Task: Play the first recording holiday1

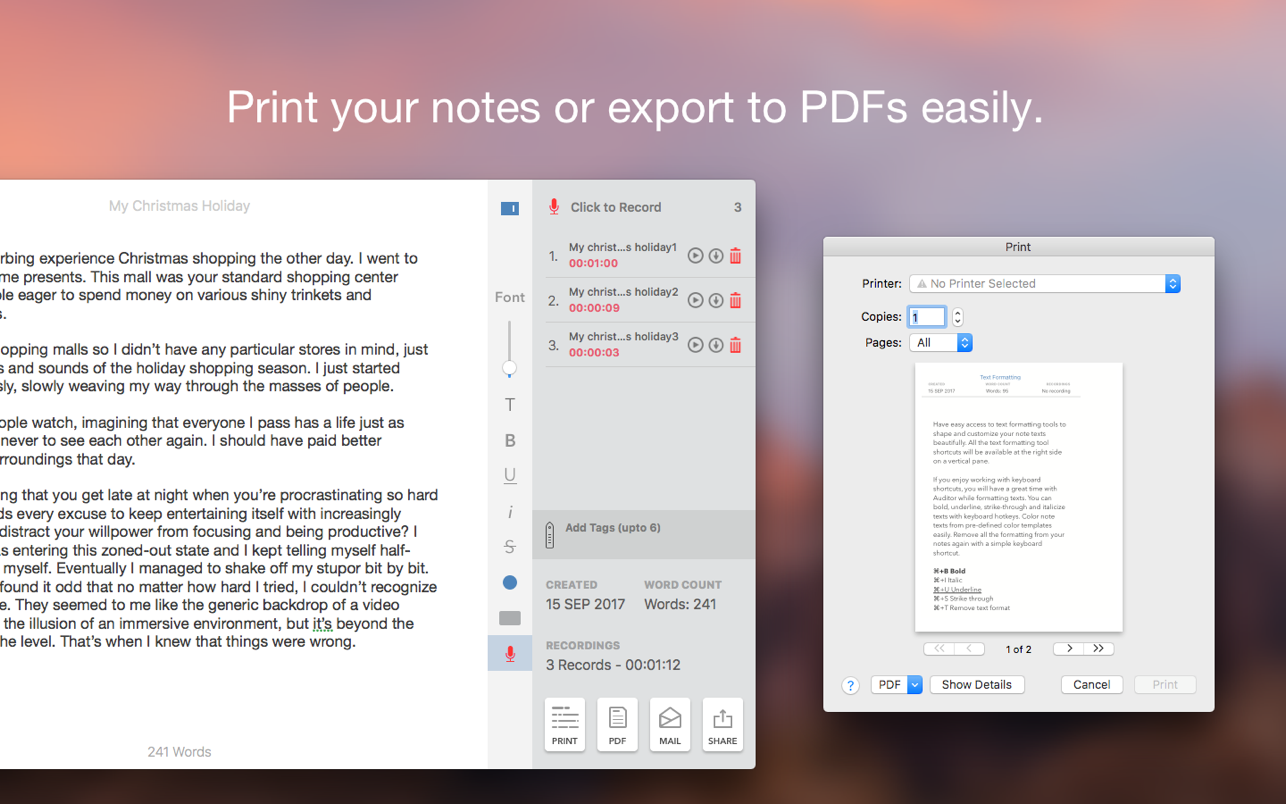Action: coord(695,256)
